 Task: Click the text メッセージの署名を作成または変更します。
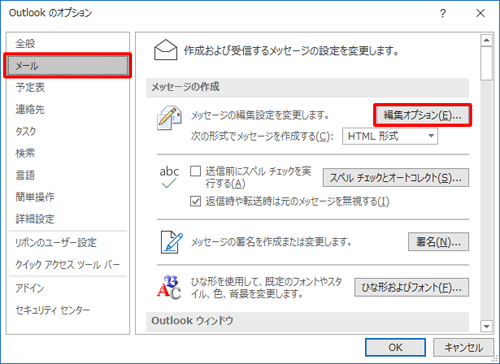271,242
